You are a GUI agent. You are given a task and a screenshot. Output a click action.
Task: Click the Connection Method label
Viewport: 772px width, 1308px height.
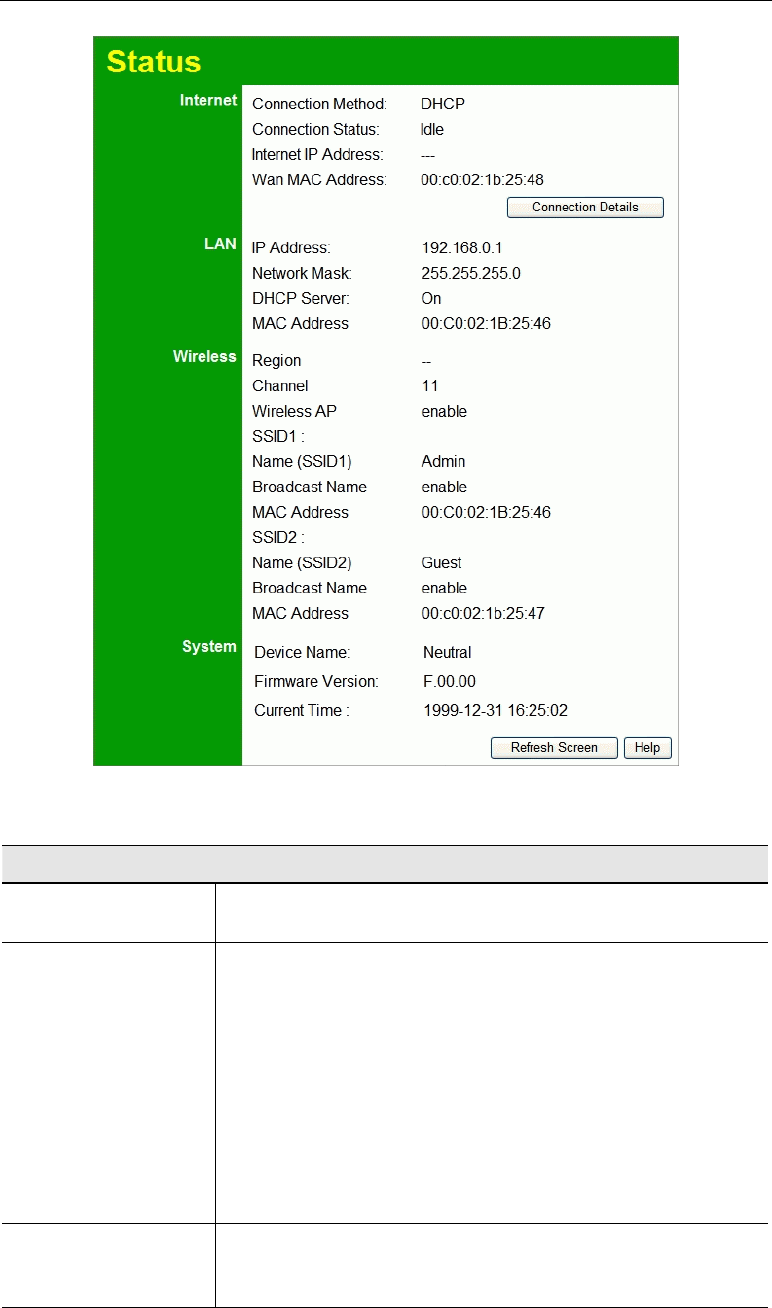click(x=319, y=103)
